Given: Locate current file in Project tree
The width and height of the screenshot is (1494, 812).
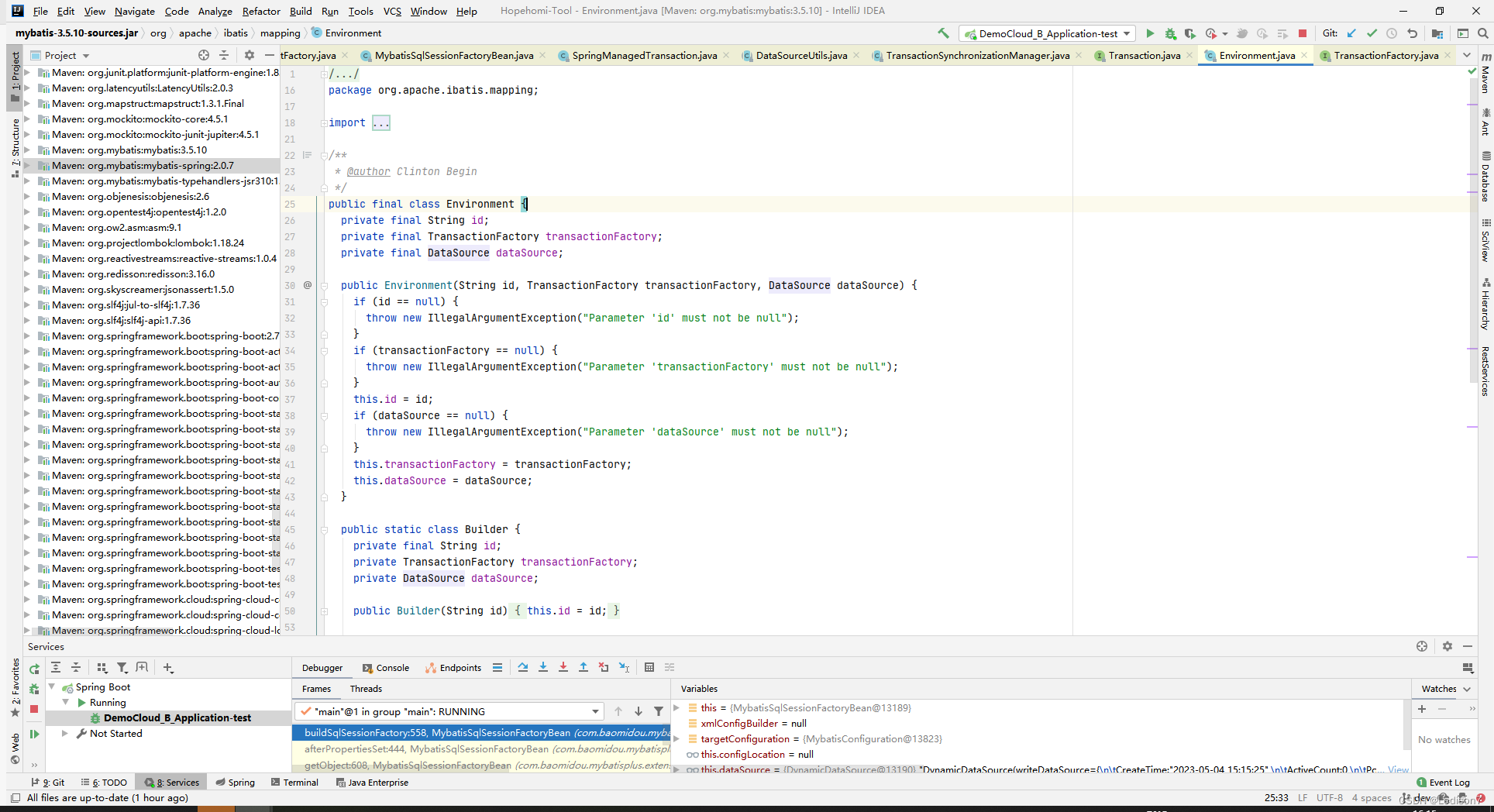Looking at the screenshot, I should (x=204, y=55).
